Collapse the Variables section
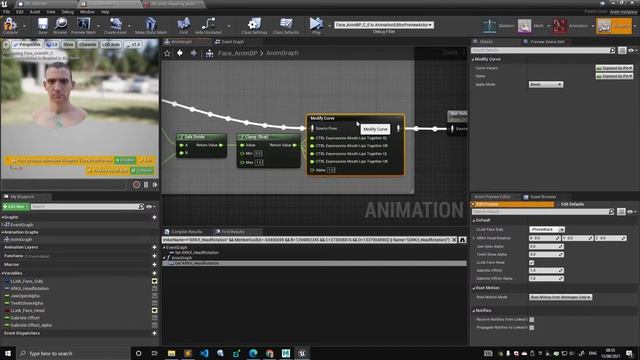640x360 pixels. [2, 273]
